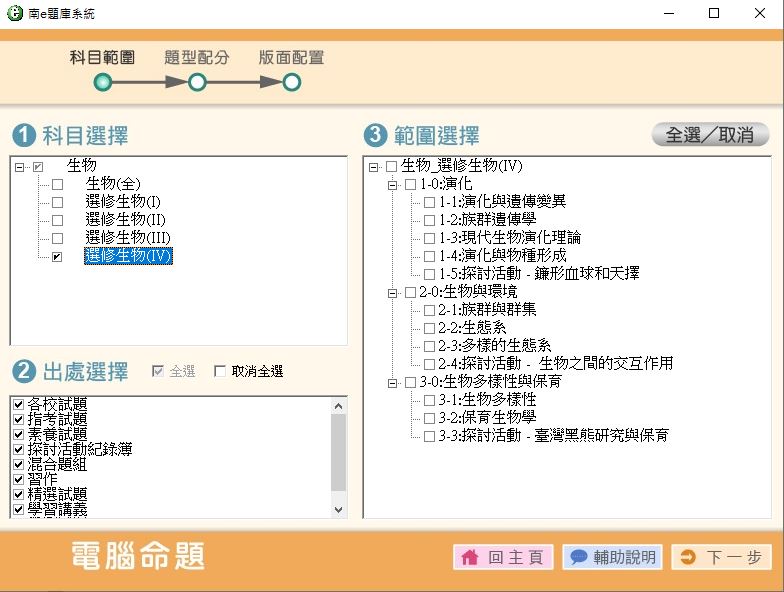Check 2-1:族群與群集 checkbox
This screenshot has height=592, width=784.
coord(429,310)
